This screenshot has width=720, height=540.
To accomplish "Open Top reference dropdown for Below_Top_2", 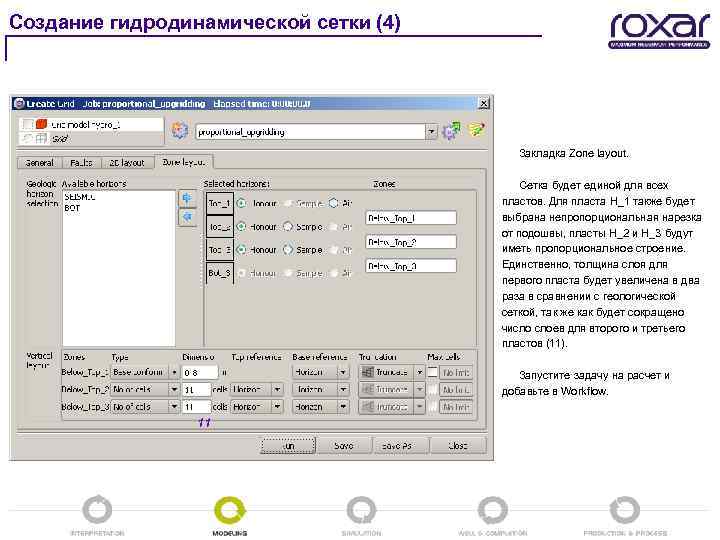I will point(277,389).
